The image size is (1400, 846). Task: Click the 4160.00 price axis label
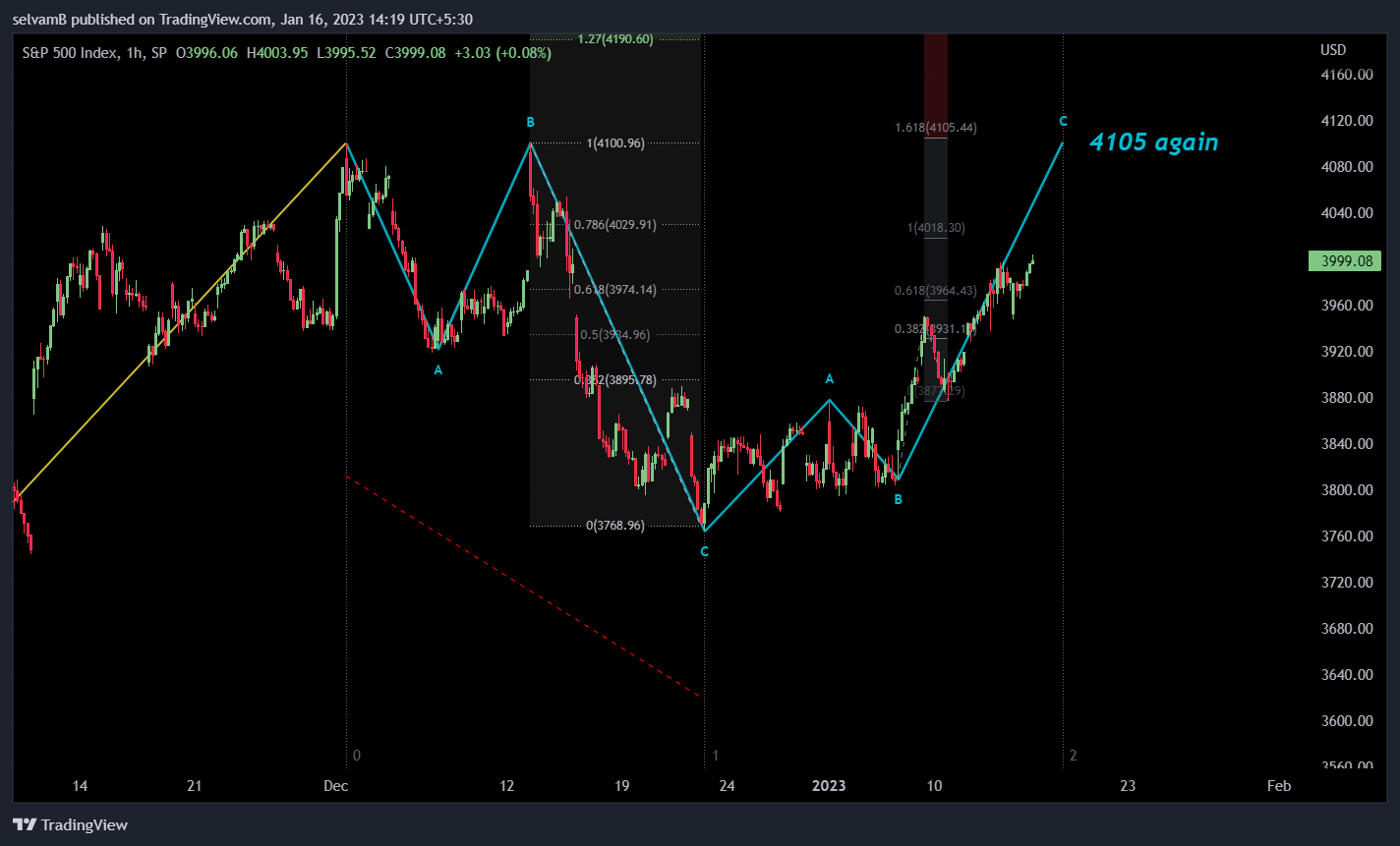(x=1347, y=75)
